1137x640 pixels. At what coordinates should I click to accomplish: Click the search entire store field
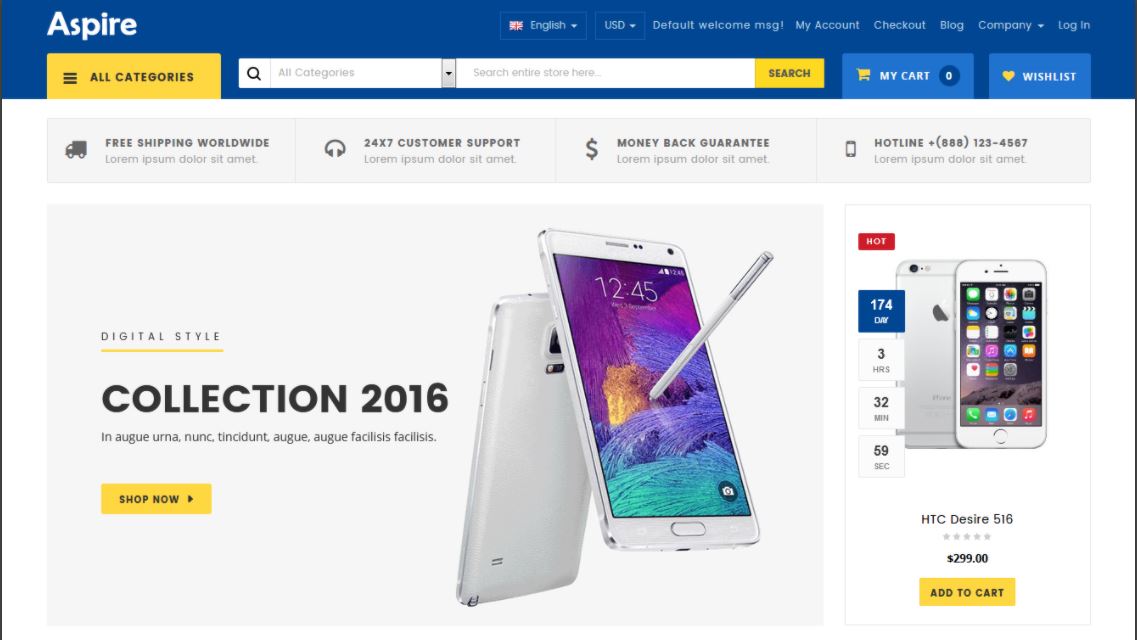605,73
